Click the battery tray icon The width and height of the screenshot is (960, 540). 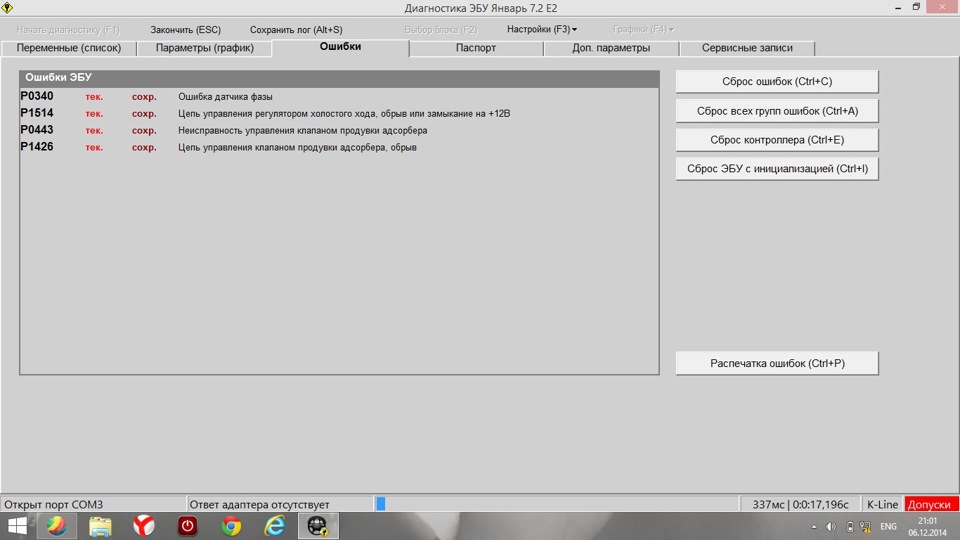pyautogui.click(x=850, y=527)
